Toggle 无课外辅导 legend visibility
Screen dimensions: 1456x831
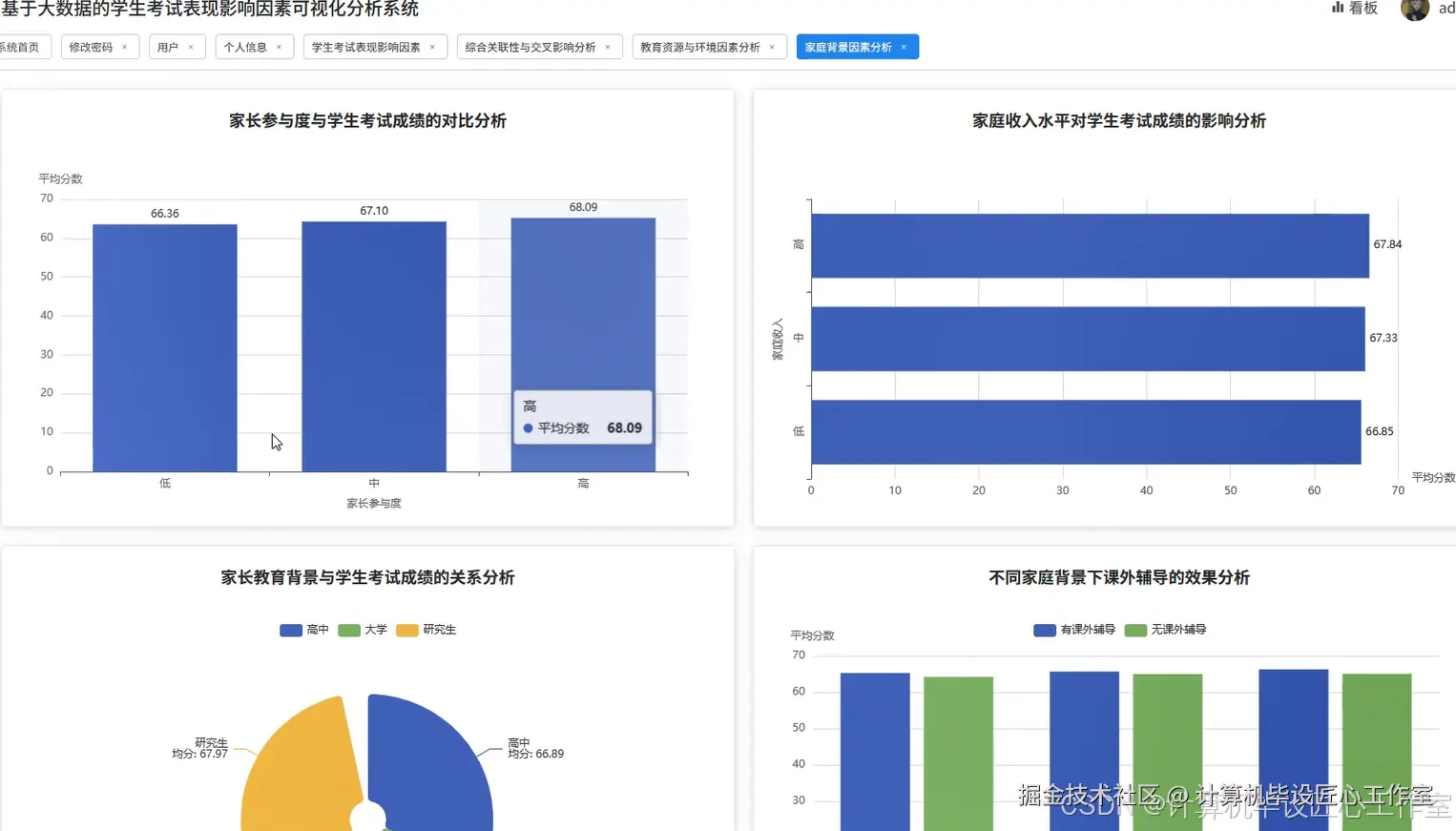coord(1166,630)
